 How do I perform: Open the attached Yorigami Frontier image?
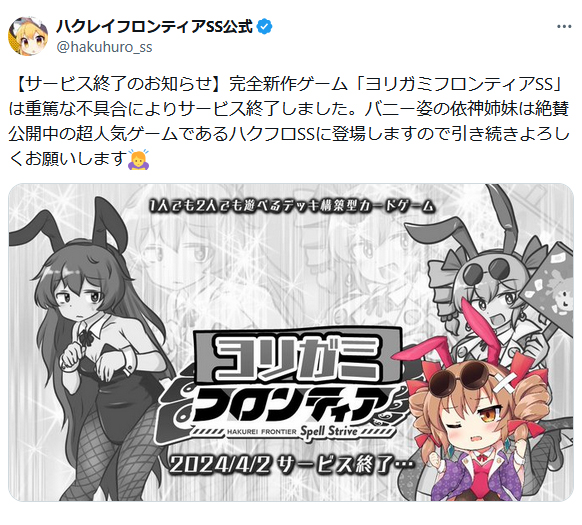click(291, 342)
